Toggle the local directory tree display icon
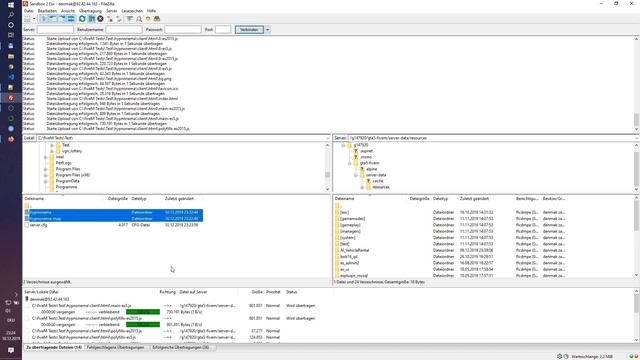This screenshot has width=640, height=360. [53, 19]
